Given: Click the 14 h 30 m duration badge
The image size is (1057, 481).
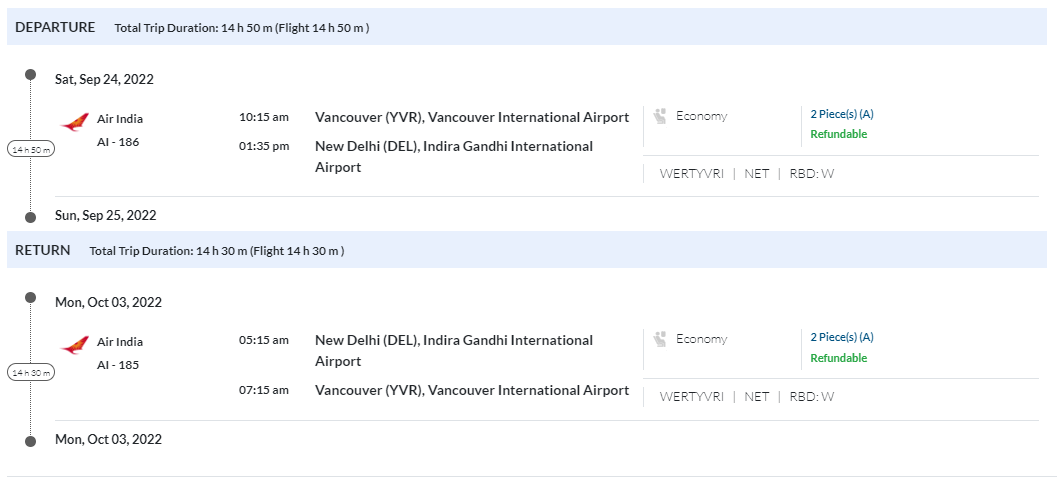Looking at the screenshot, I should 31,372.
